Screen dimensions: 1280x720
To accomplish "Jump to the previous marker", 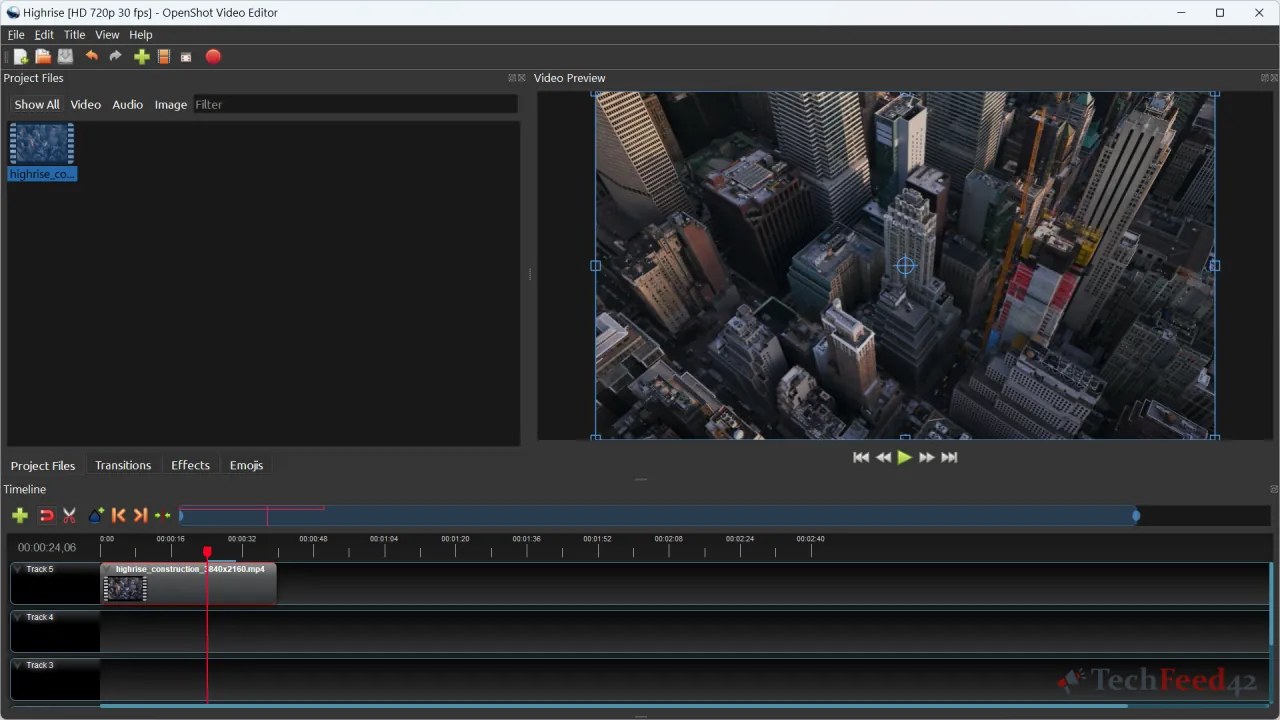I will (x=118, y=515).
